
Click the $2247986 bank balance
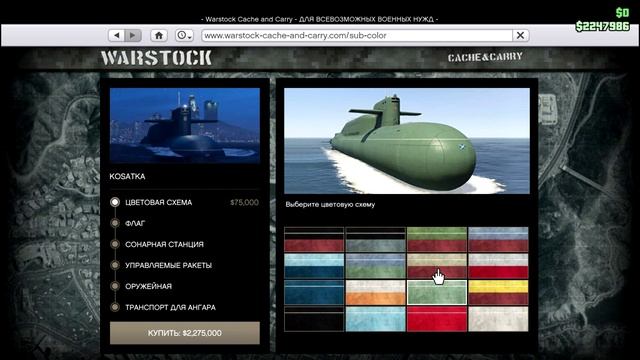[x=602, y=27]
